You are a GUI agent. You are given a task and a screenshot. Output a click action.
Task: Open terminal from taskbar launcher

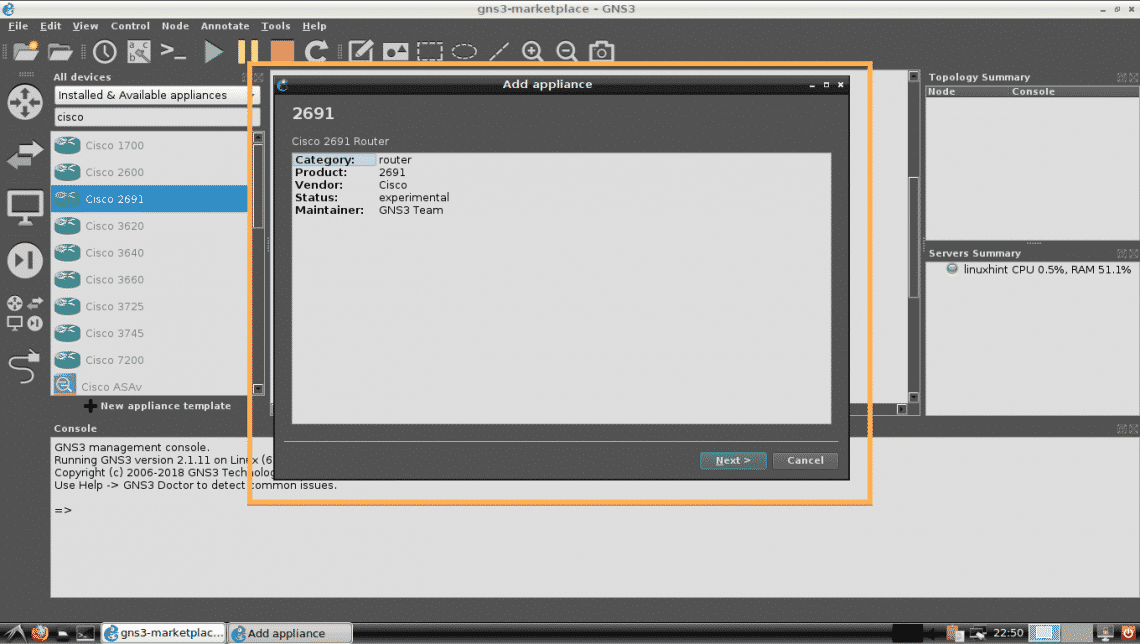pos(85,634)
